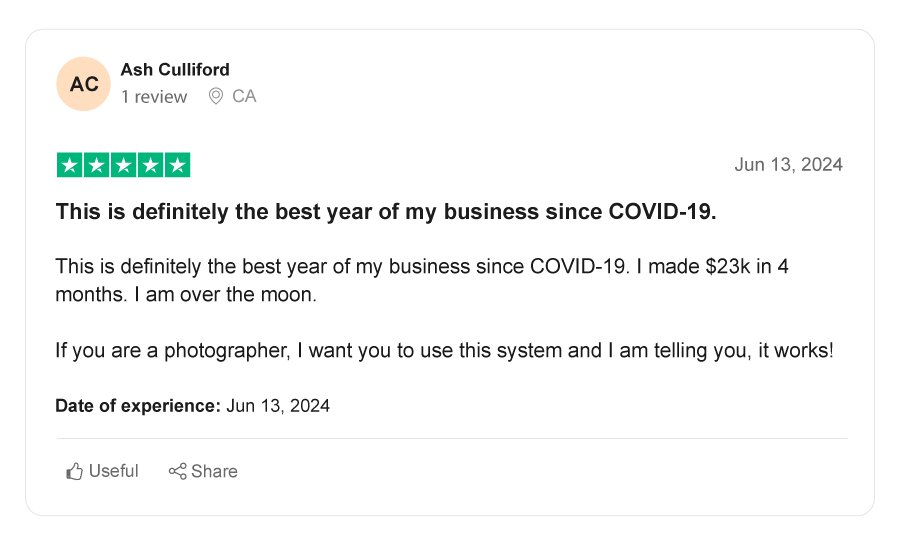Click the fourth green rating star
This screenshot has width=899, height=544.
coord(150,165)
